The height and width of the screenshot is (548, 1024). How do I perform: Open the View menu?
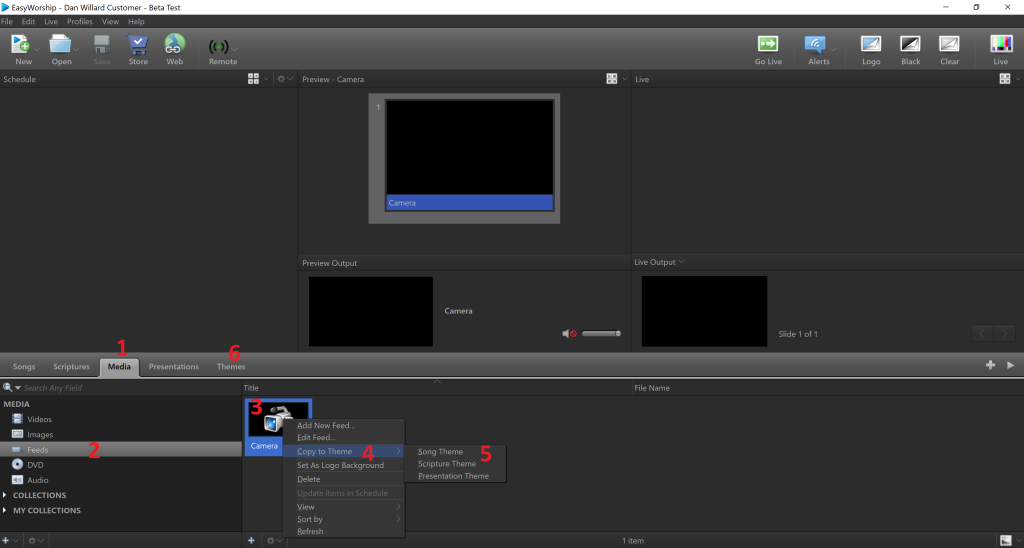point(110,22)
